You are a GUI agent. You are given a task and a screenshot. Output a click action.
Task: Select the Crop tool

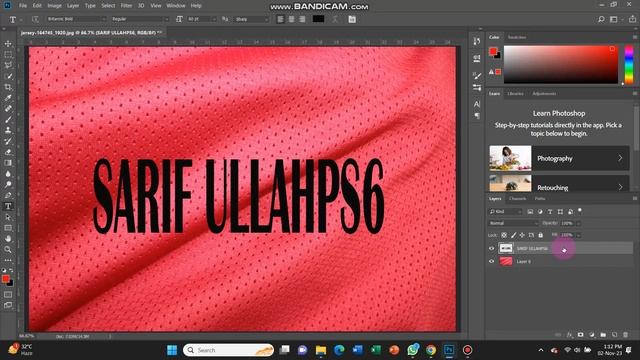8,87
